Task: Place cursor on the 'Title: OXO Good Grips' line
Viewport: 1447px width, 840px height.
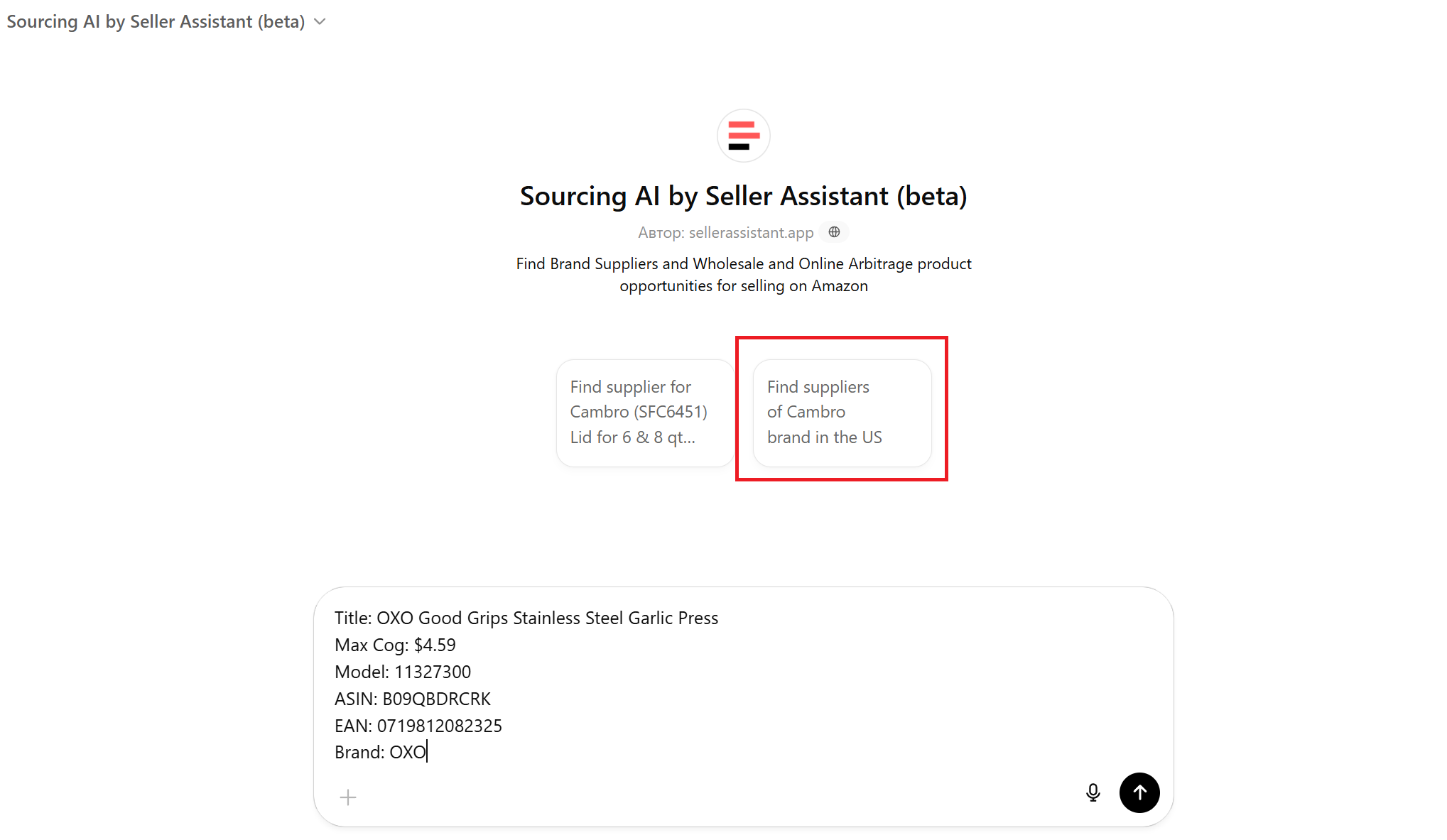Action: 526,618
